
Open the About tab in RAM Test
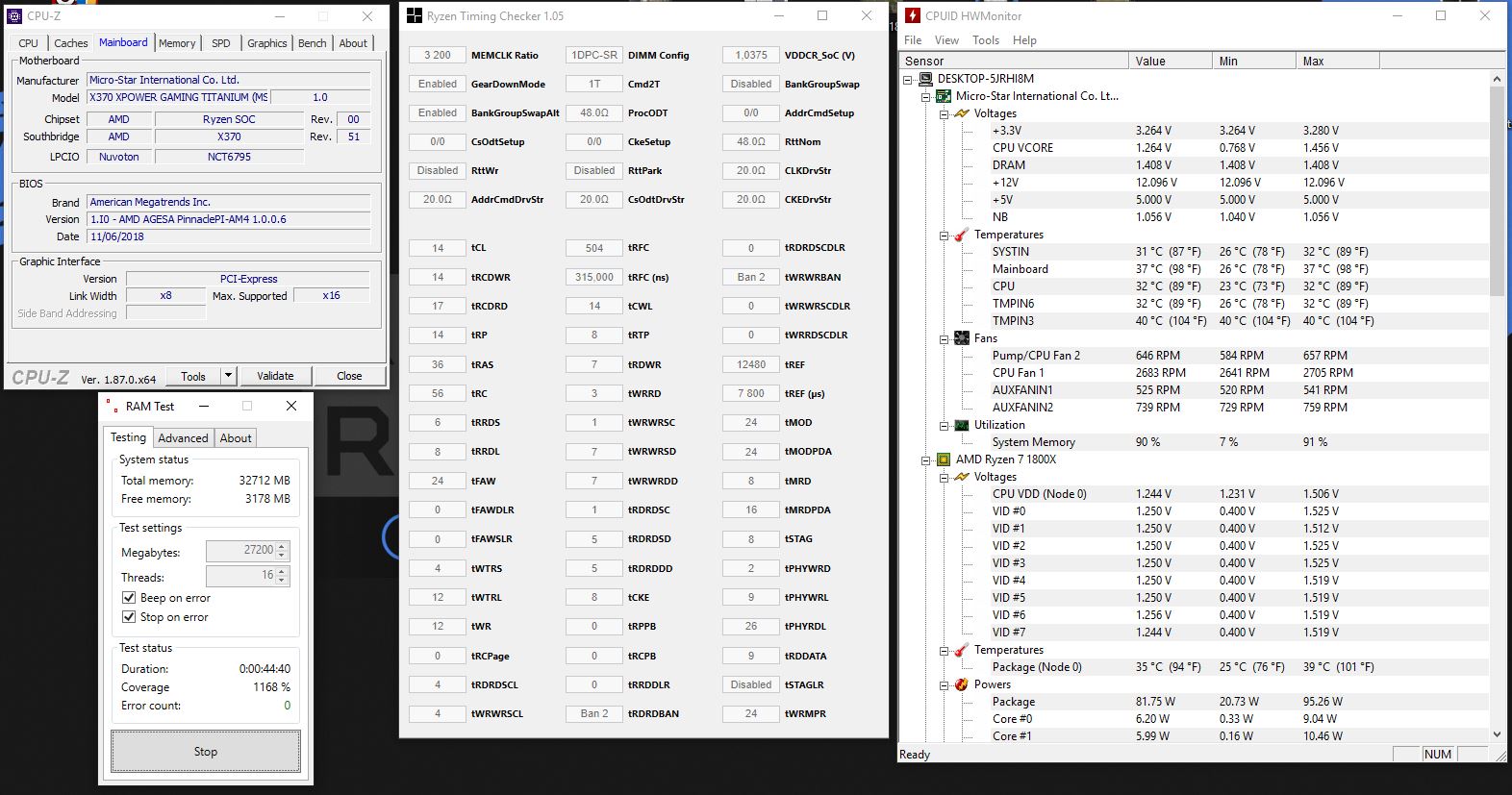point(236,438)
